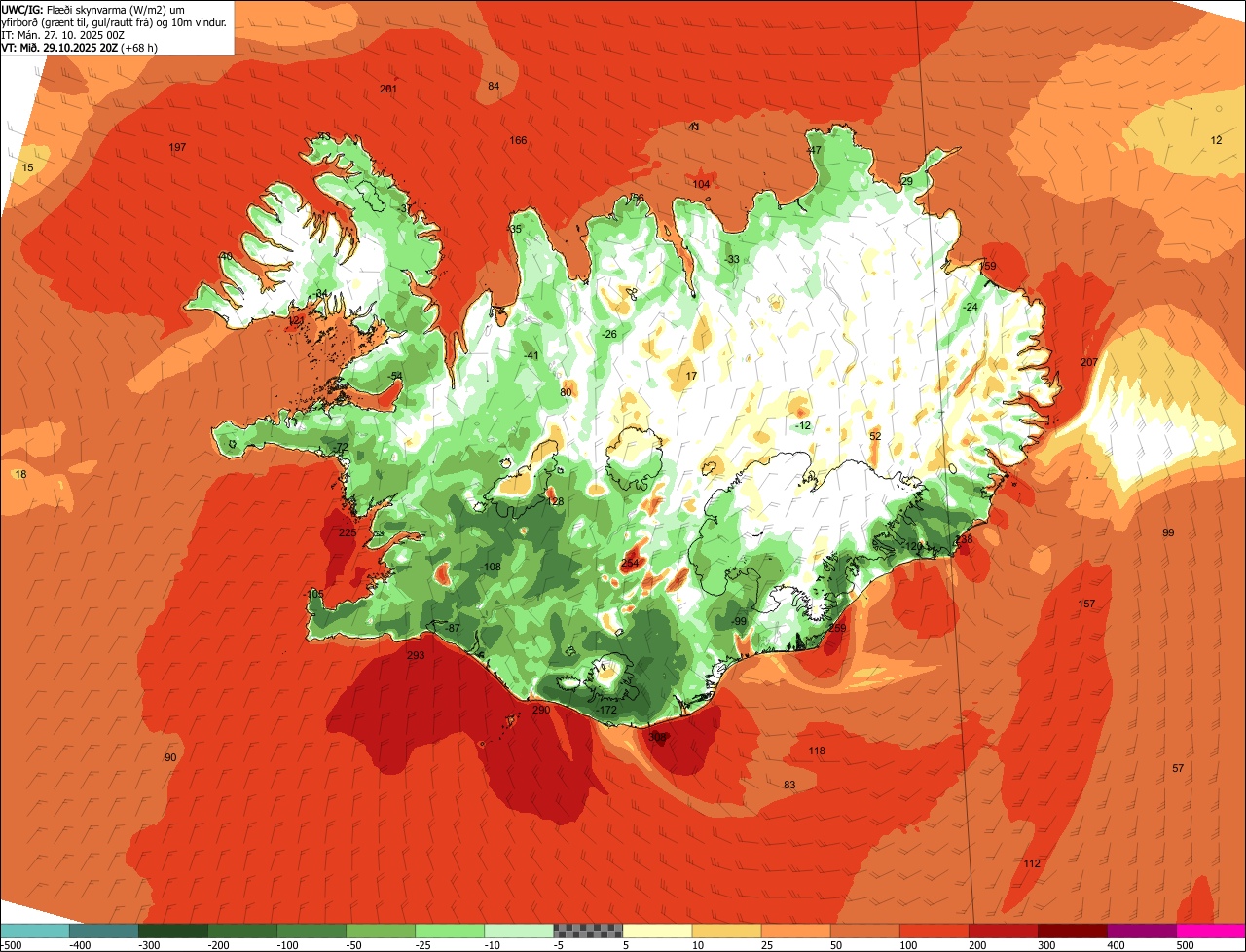Select the light orange 25–50 legend swatch

pos(795,931)
